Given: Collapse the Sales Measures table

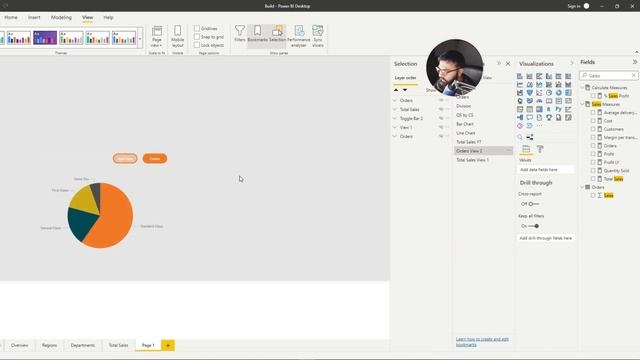Looking at the screenshot, I should 582,104.
